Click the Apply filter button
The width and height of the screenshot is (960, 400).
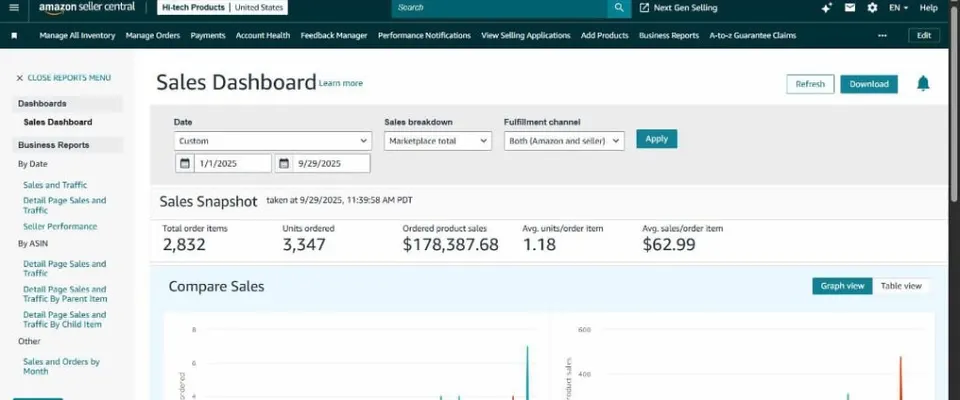pyautogui.click(x=656, y=138)
